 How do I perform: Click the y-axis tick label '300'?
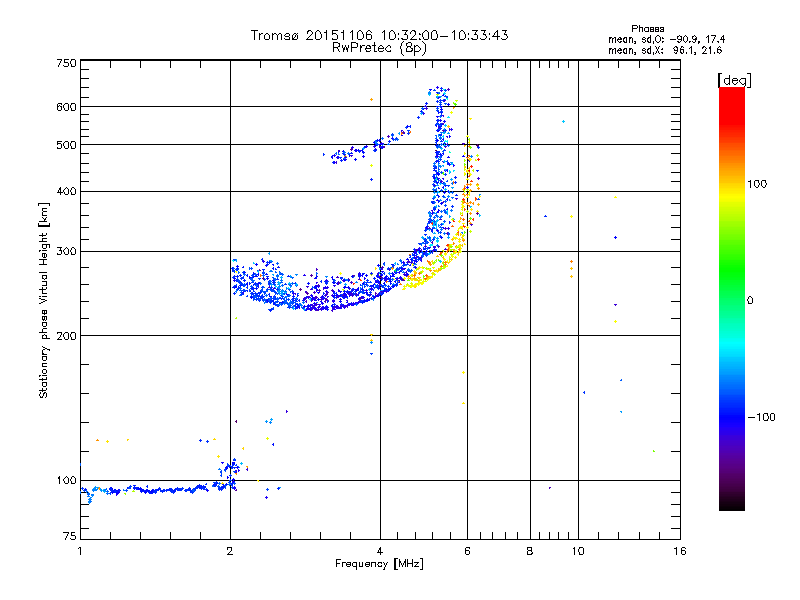pos(66,251)
